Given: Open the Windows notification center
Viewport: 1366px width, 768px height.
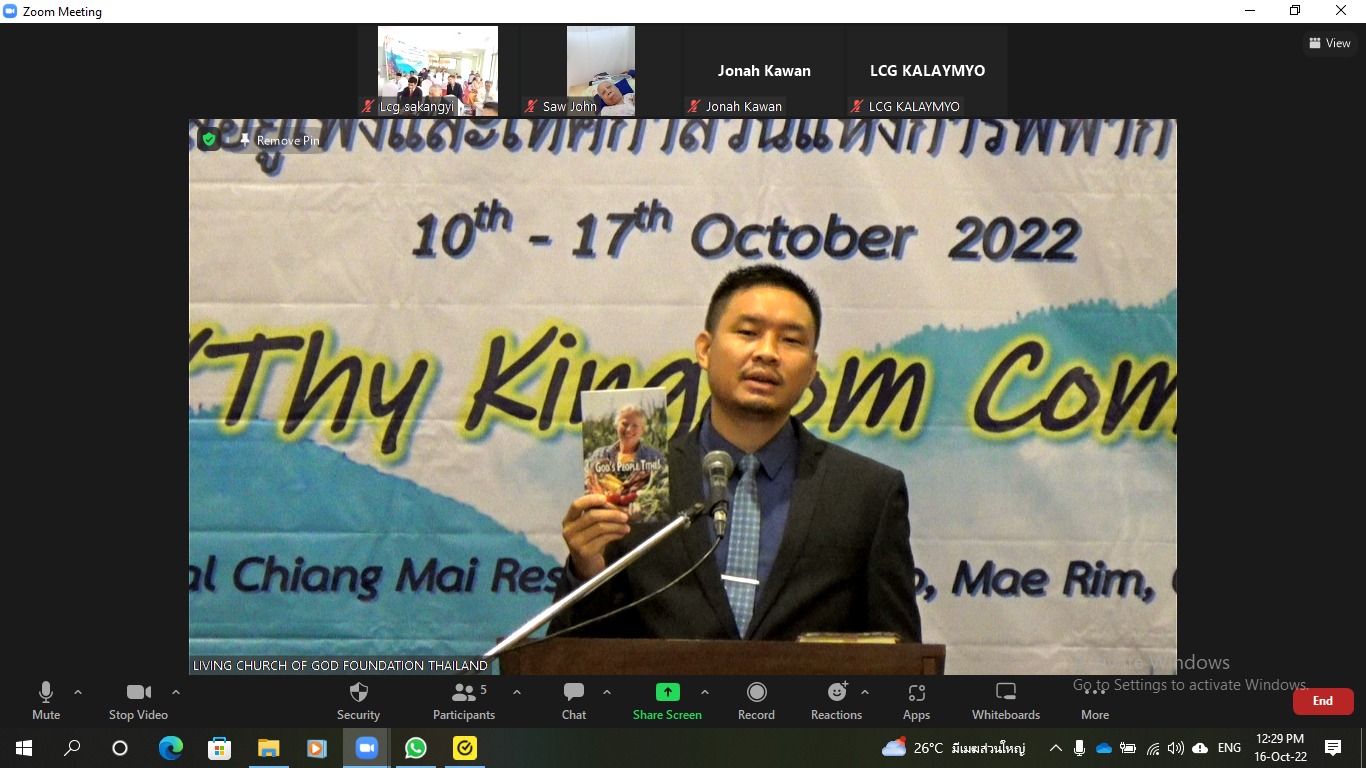Looking at the screenshot, I should click(1333, 748).
